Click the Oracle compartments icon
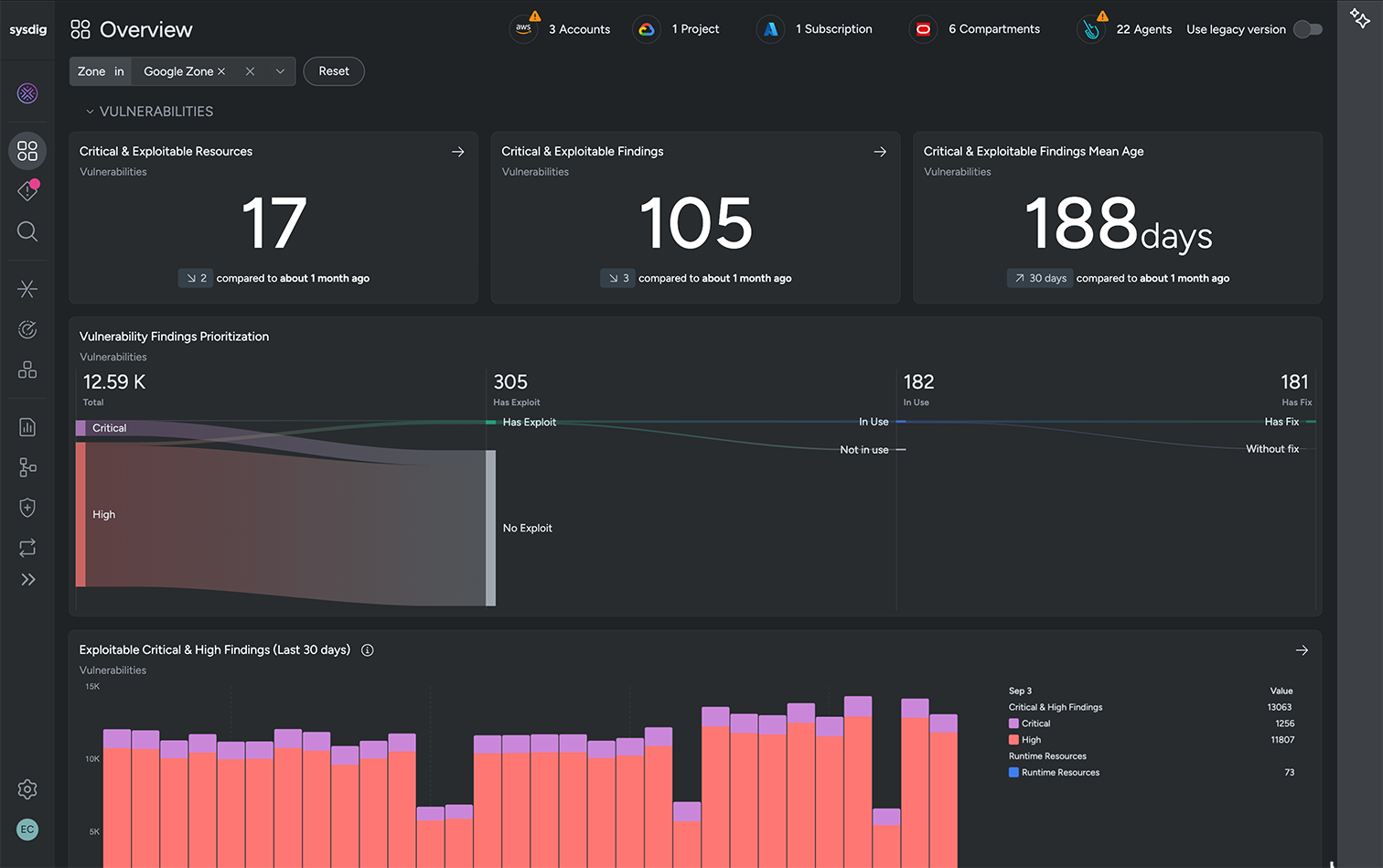The image size is (1383, 868). point(923,29)
